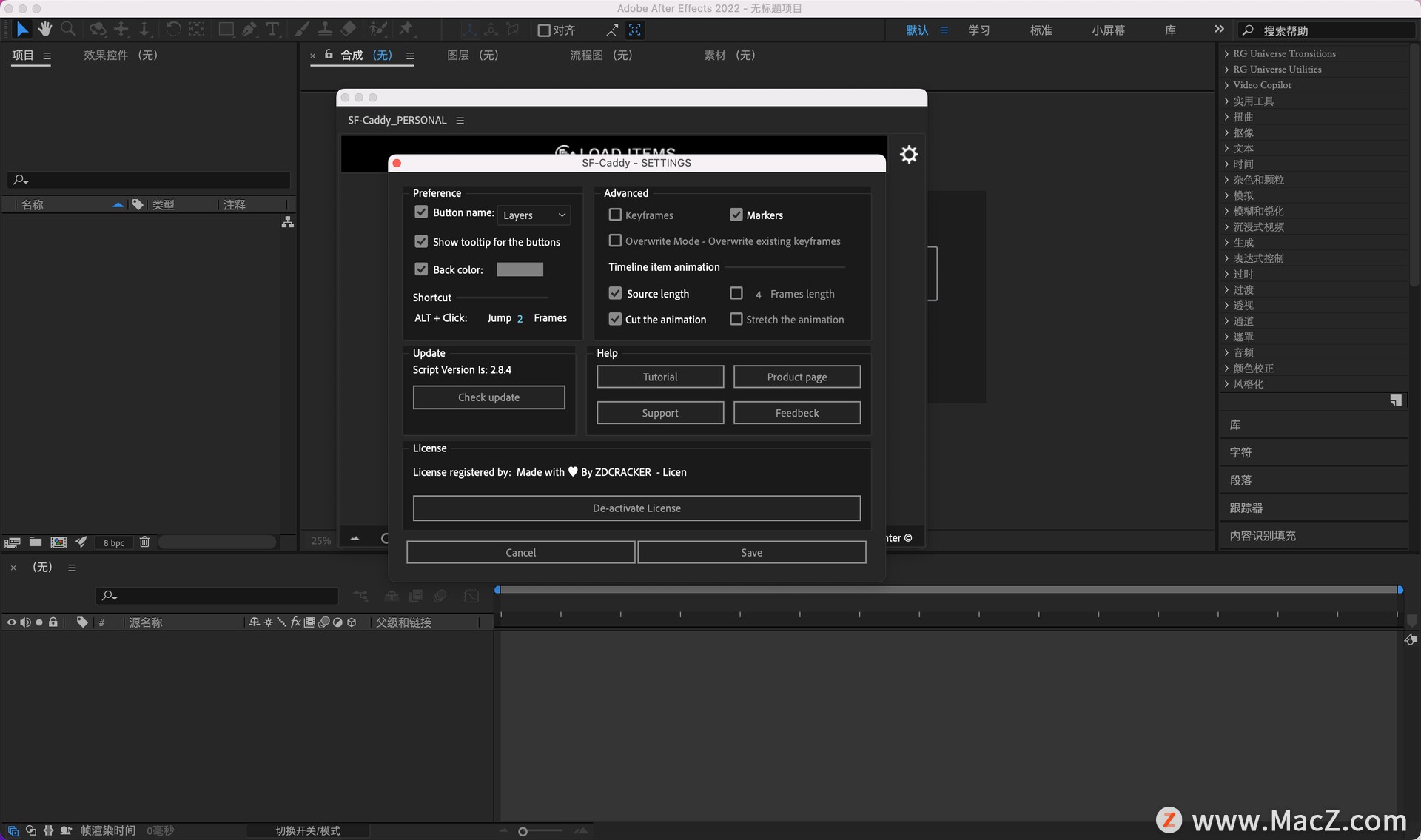
Task: Expand the Video Copilot effects category
Action: tap(1262, 85)
